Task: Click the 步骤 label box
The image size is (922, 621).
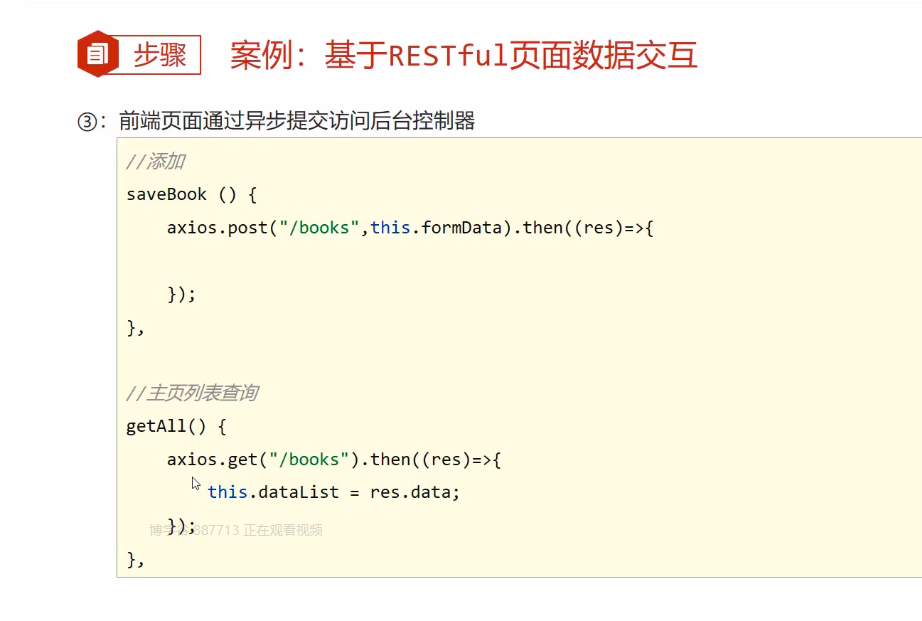Action: [160, 55]
